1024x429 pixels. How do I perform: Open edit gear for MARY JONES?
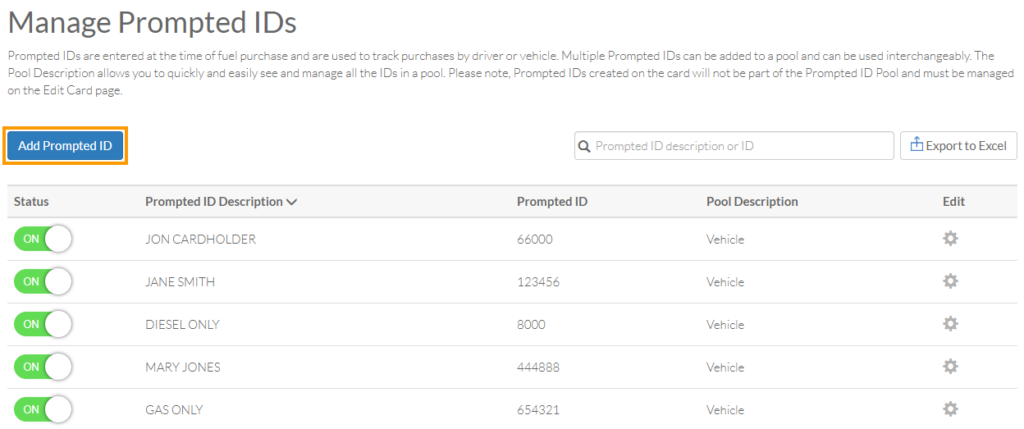(950, 367)
